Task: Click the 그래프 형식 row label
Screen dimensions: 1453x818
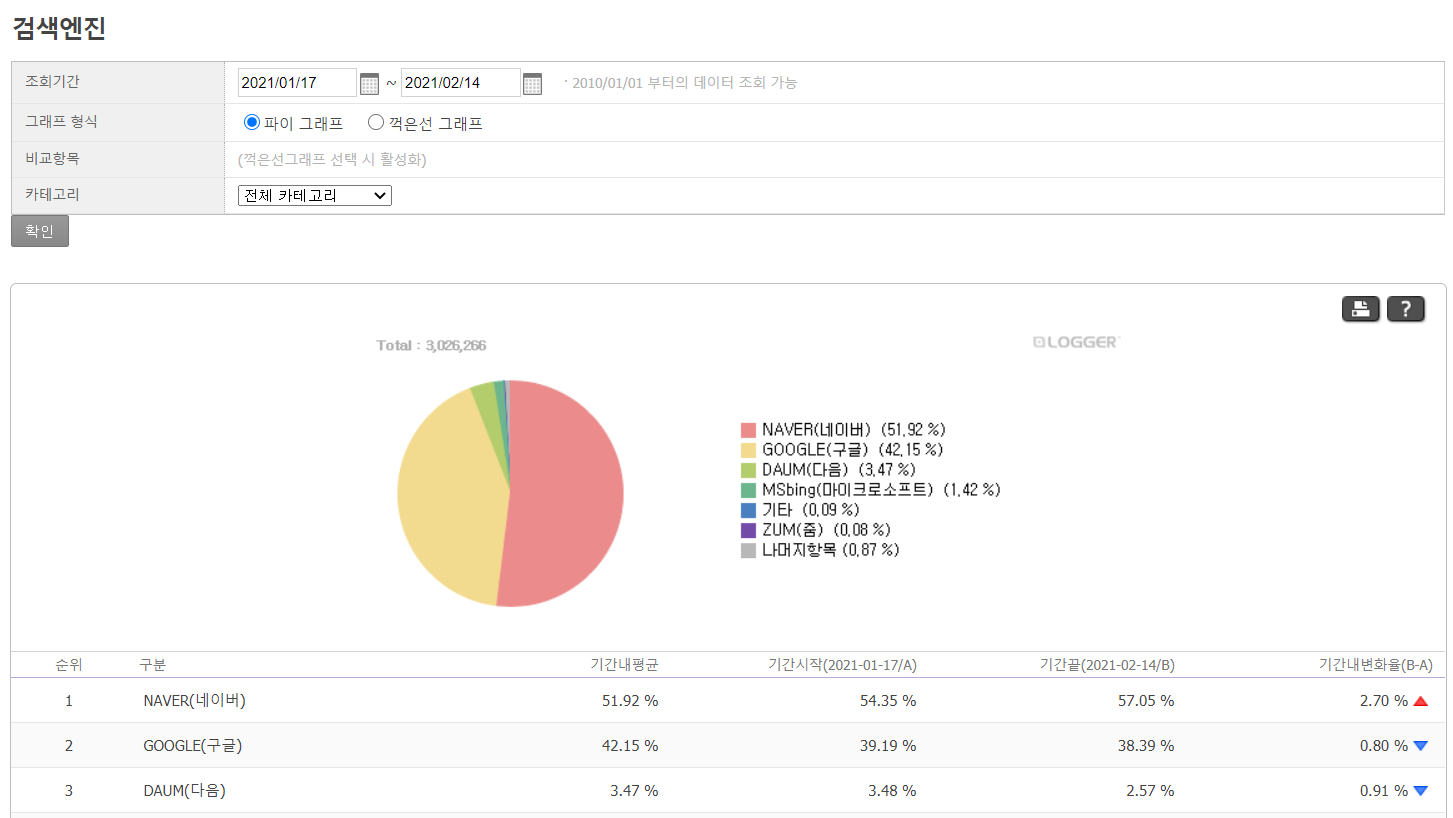Action: pyautogui.click(x=61, y=122)
